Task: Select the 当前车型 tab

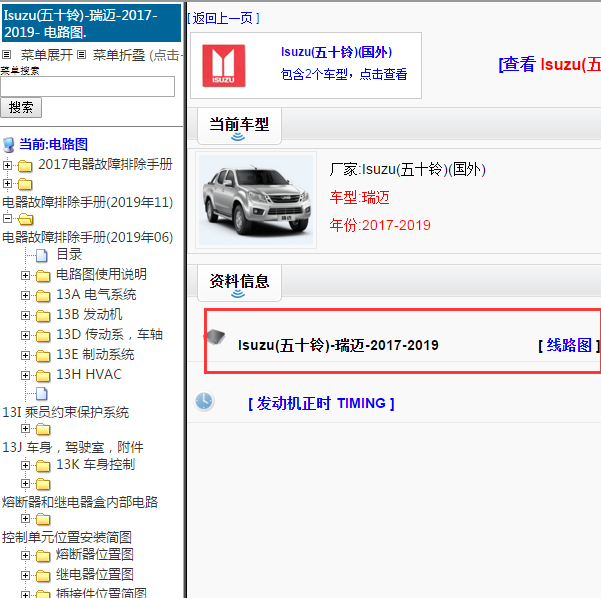Action: pyautogui.click(x=239, y=126)
